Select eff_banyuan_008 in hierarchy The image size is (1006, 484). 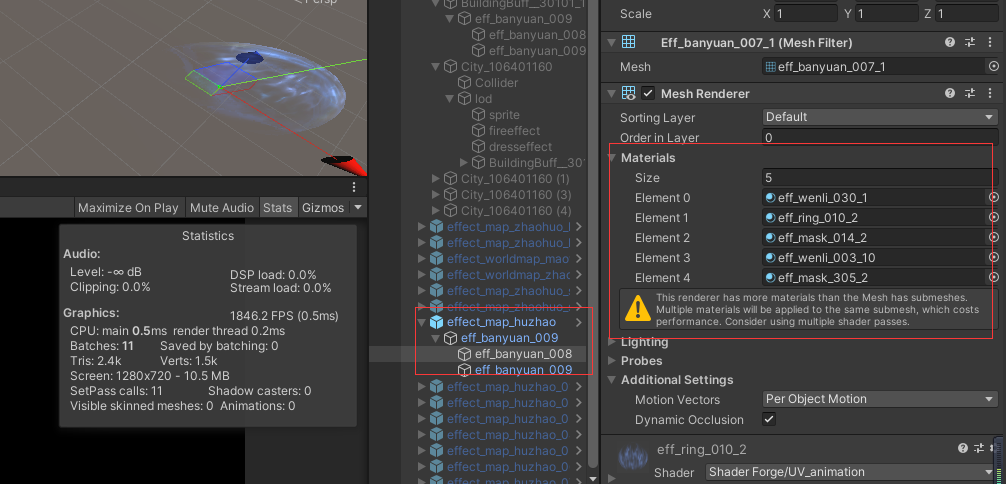pos(522,354)
